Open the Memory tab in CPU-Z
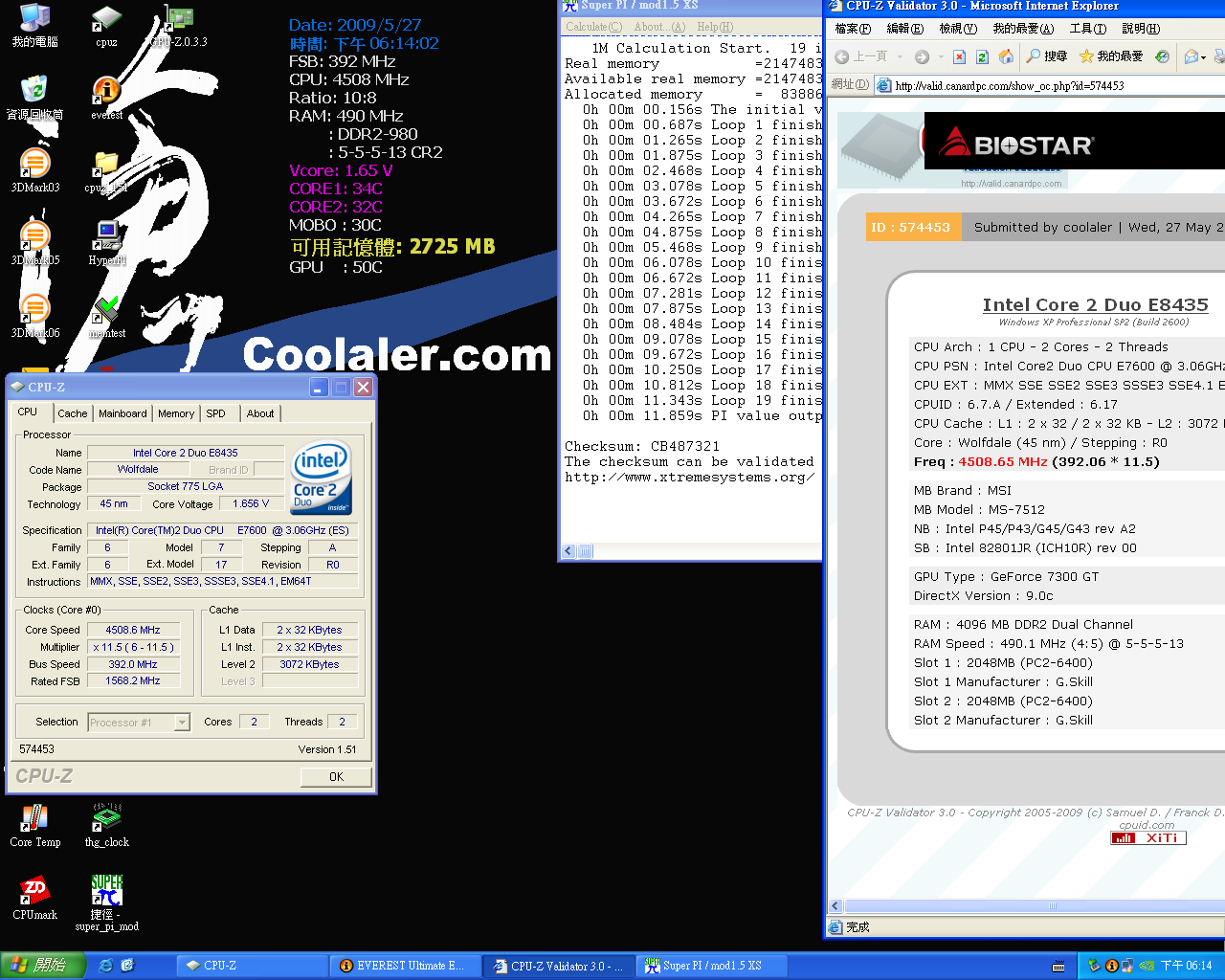The height and width of the screenshot is (980, 1225). (176, 413)
